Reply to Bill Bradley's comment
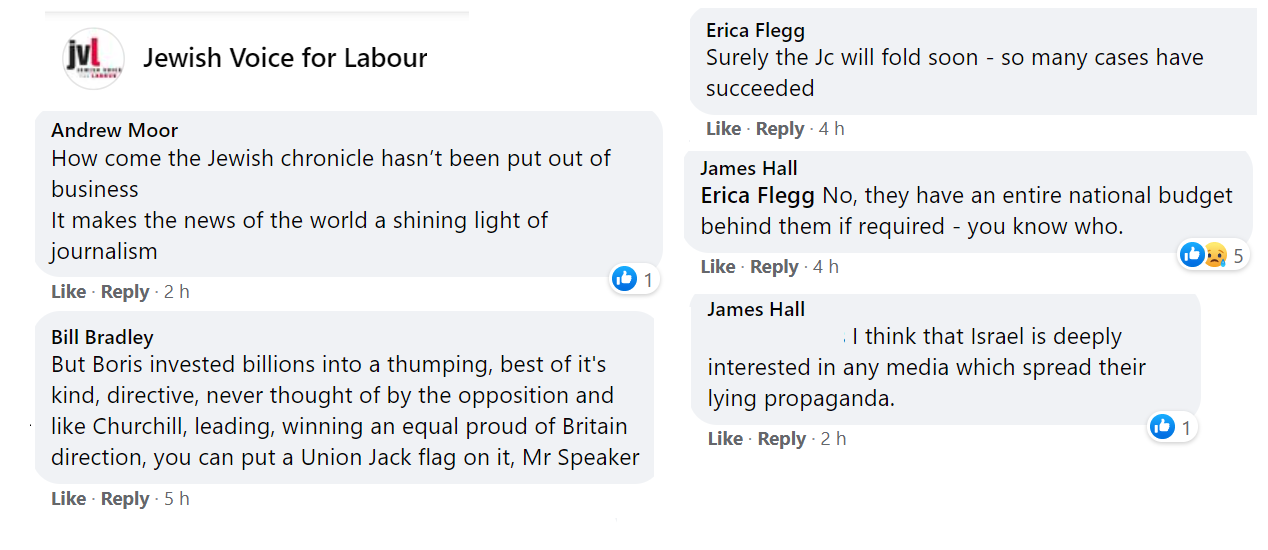Viewport: 1268px width, 550px height. pyautogui.click(x=125, y=499)
